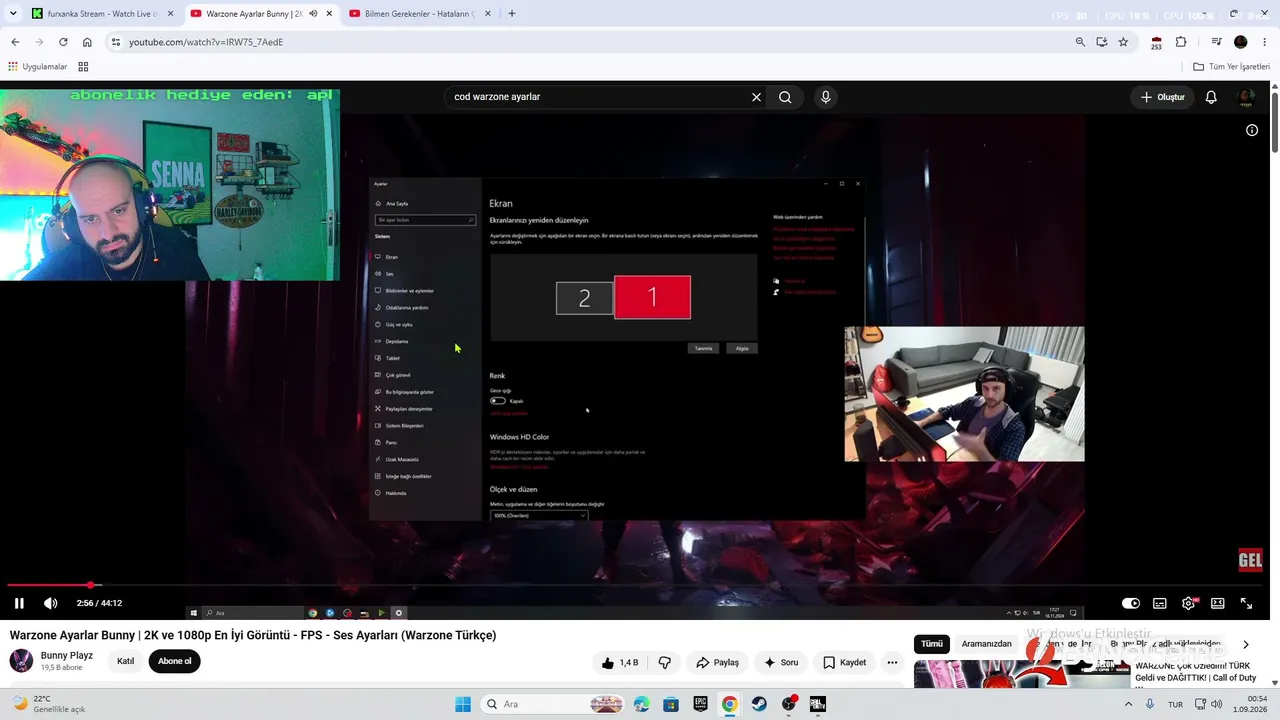Subscribe with the Abone ol button
Viewport: 1280px width, 720px height.
[174, 661]
